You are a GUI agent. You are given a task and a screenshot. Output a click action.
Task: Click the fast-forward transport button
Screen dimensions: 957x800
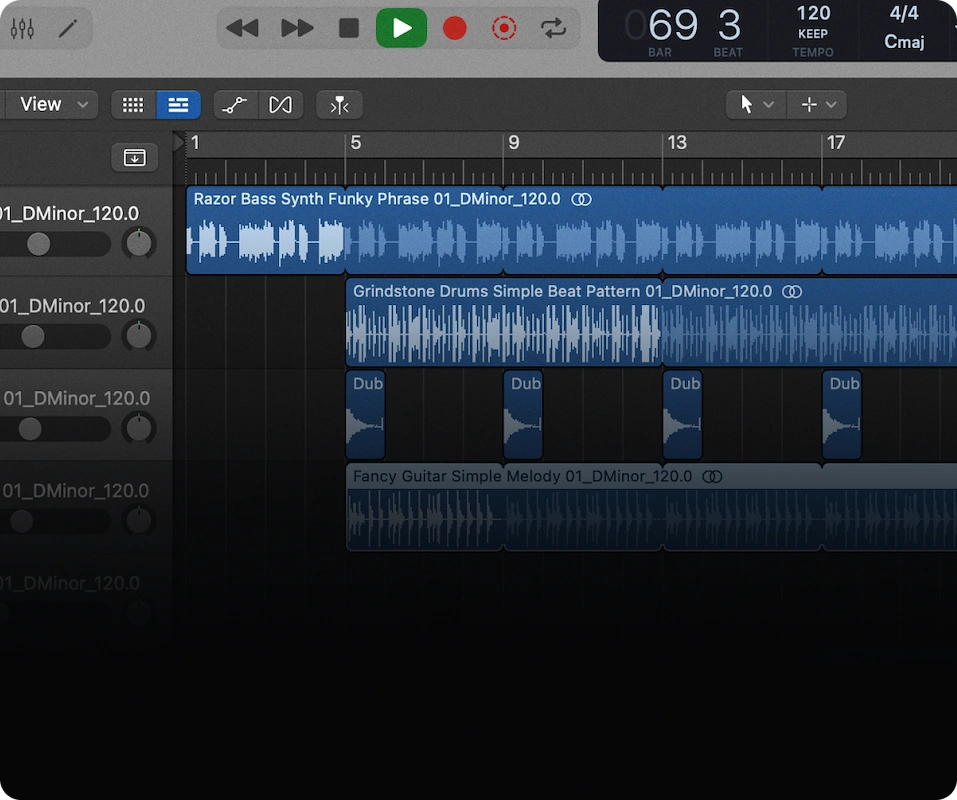(x=296, y=28)
